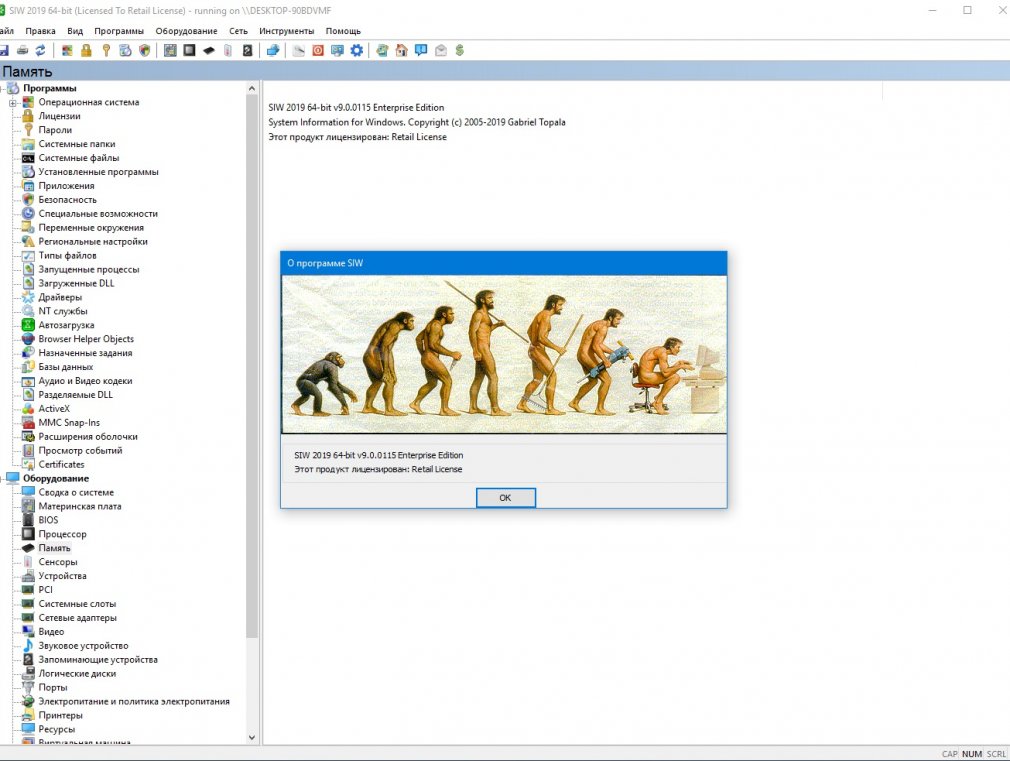Expand the Операционная система tree node
The height and width of the screenshot is (761, 1010).
(x=12, y=103)
